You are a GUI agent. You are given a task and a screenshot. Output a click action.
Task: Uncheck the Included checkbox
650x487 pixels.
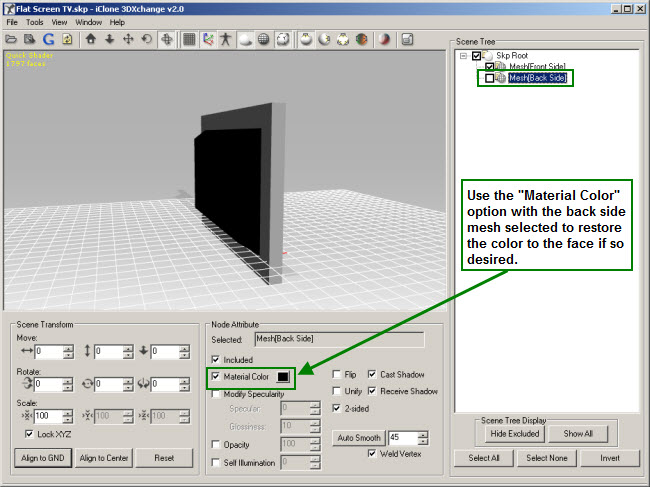click(216, 359)
